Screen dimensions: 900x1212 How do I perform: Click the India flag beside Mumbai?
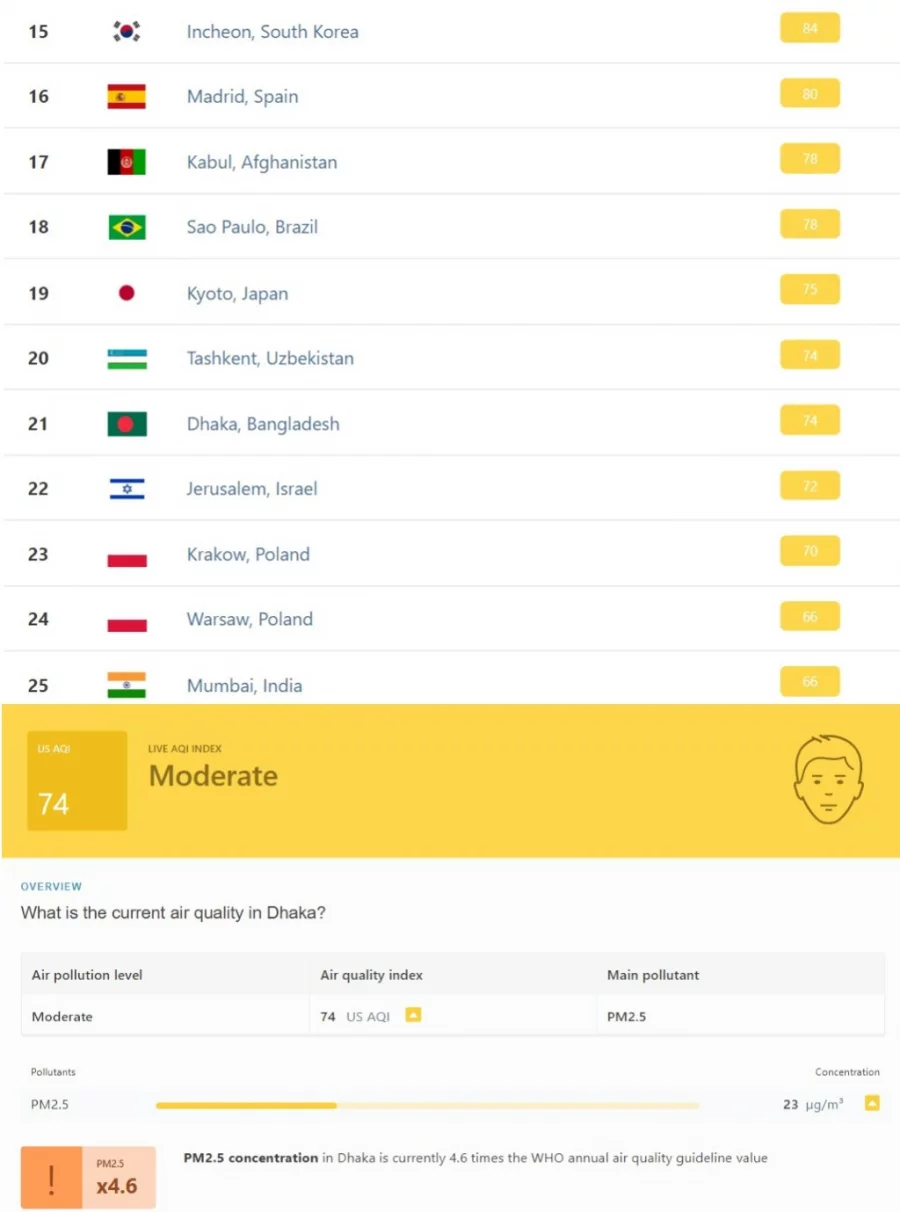(127, 685)
